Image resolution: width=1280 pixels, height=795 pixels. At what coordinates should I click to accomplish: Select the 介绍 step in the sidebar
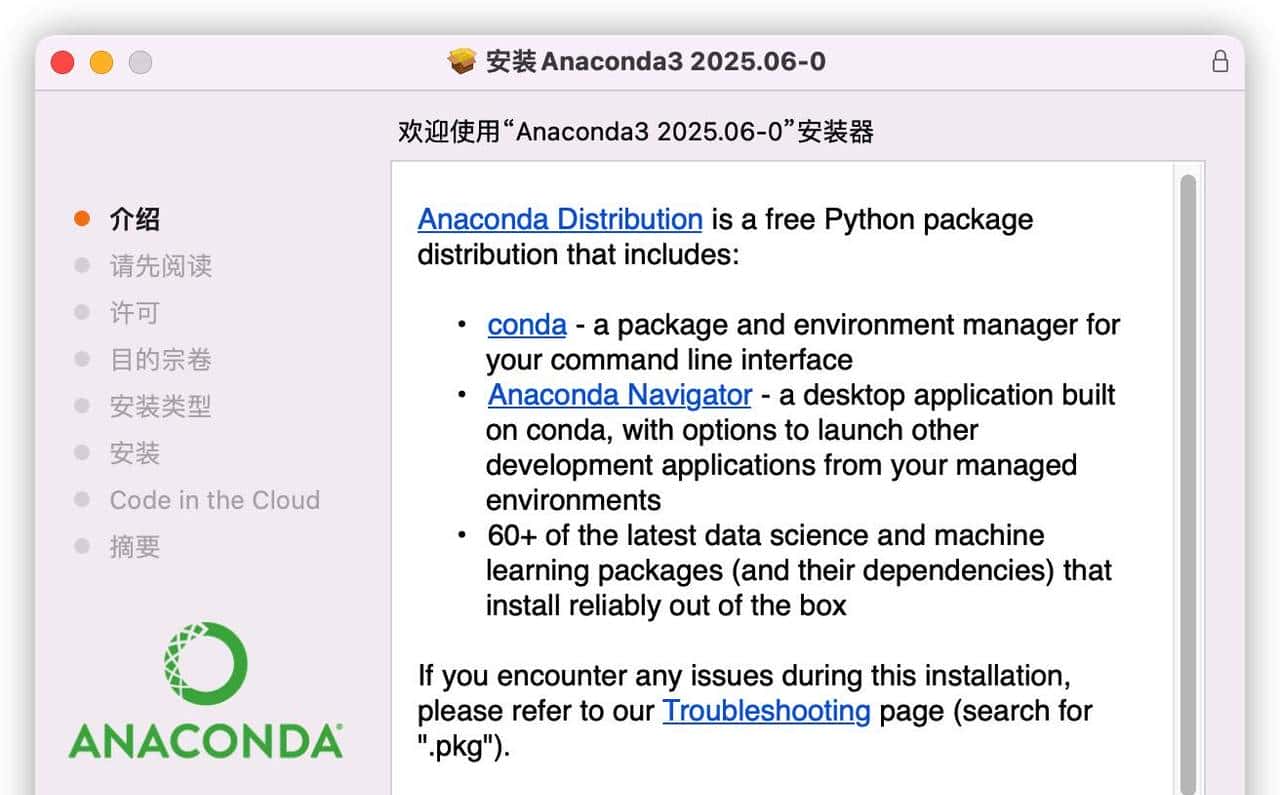[x=134, y=218]
